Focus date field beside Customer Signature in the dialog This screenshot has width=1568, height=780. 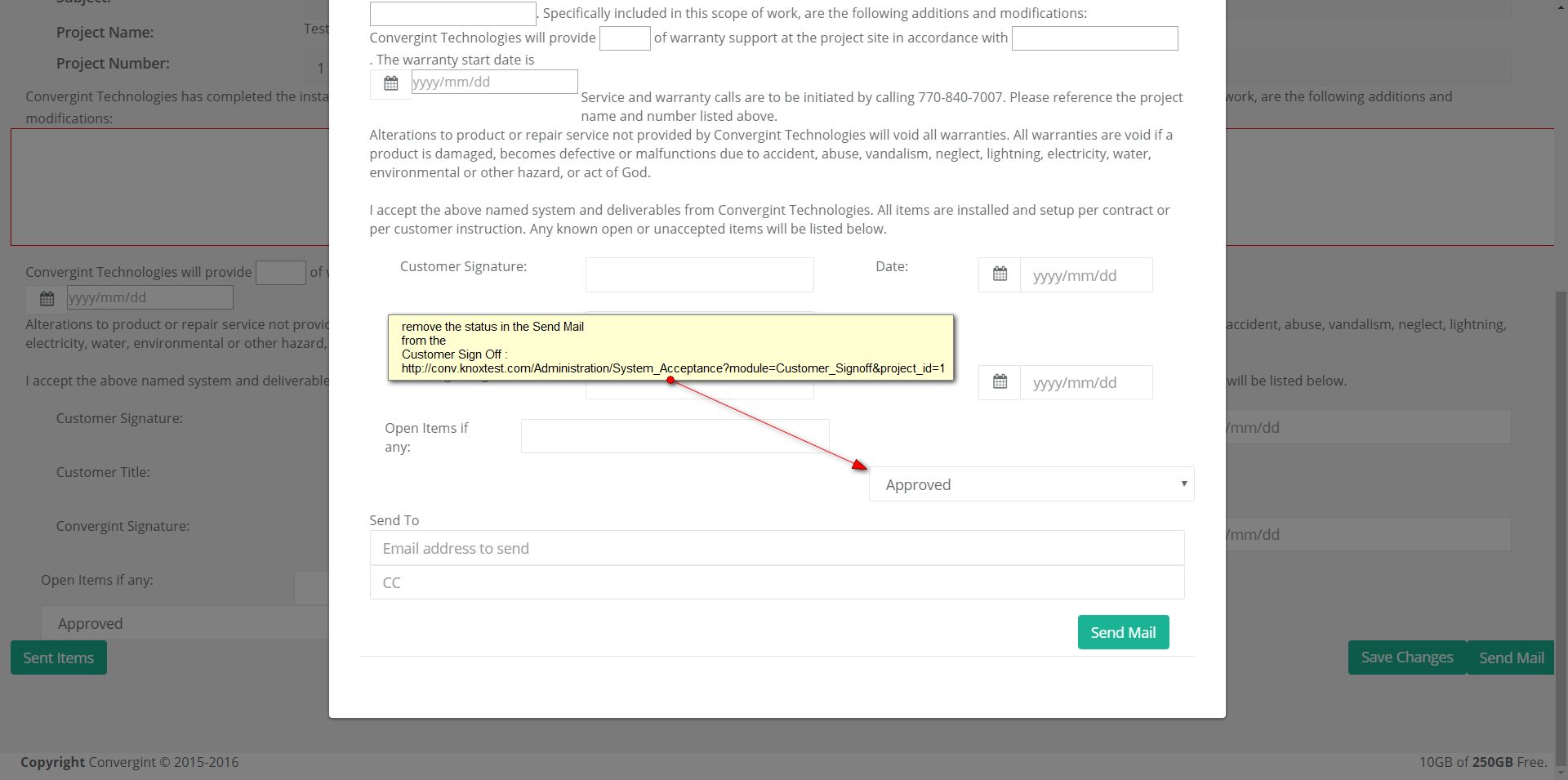tap(1086, 274)
